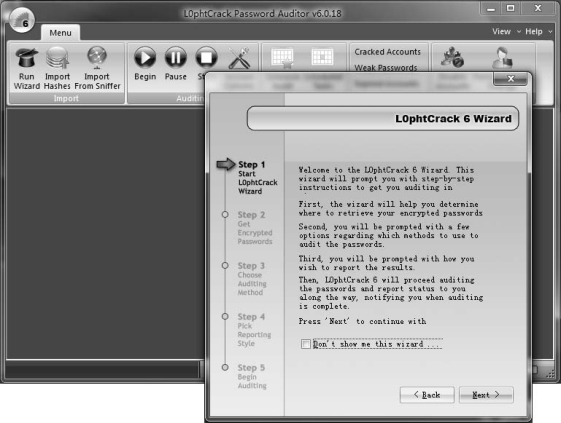Viewport: 561px width, 423px height.
Task: Click the round L0phtCrack 6 application orb
Action: 21,20
